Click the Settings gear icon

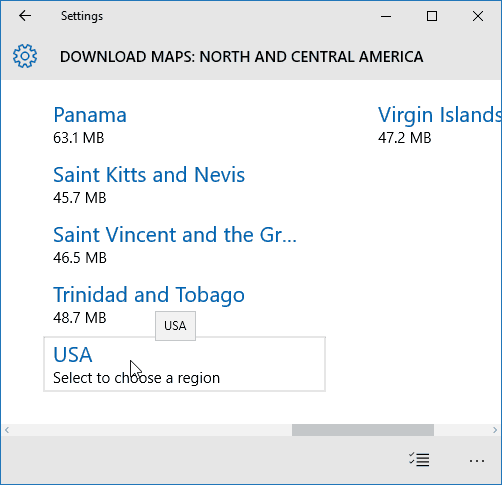[x=25, y=56]
